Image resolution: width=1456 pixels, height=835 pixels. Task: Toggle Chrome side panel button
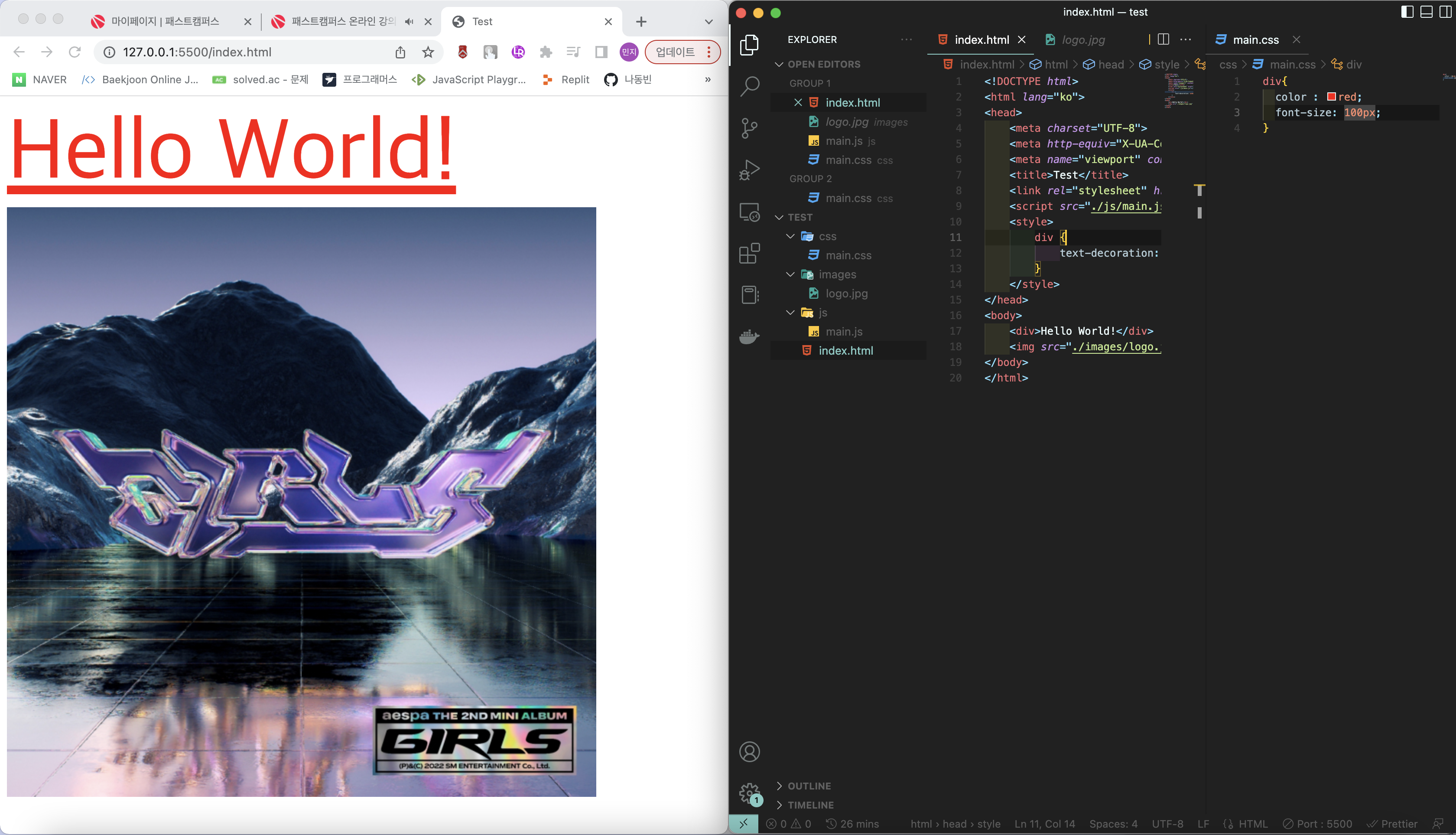(601, 52)
